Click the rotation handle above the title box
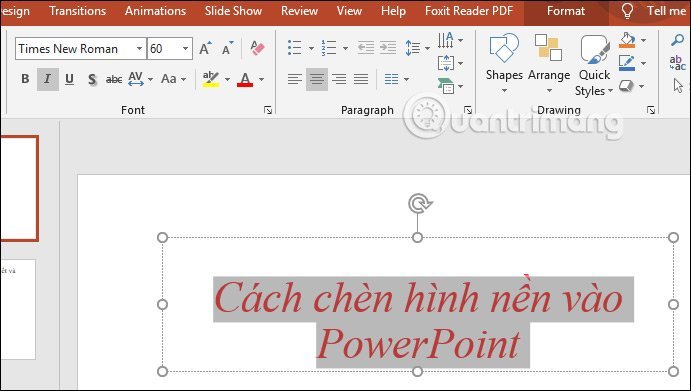This screenshot has height=391, width=691. point(420,204)
